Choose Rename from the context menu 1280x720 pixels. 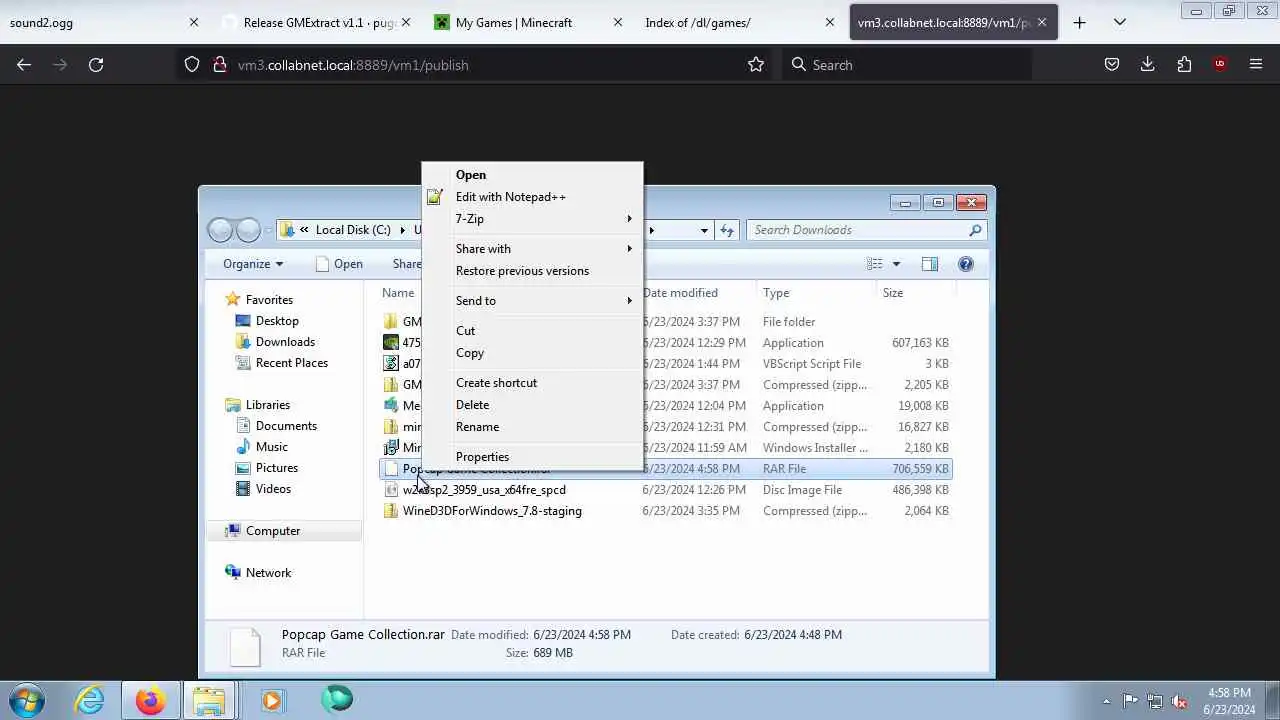click(533, 427)
